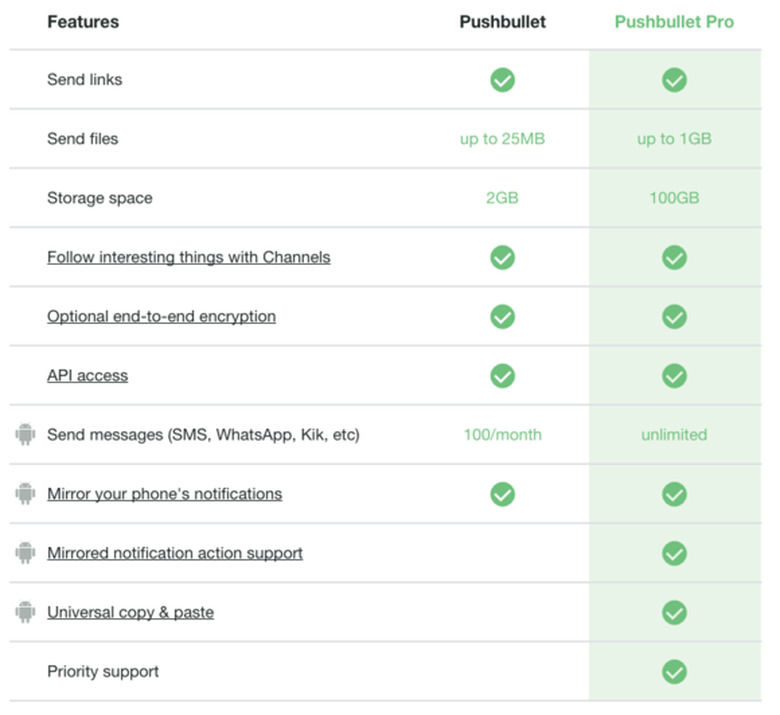Screen dimensions: 780x715
Task: Click the Universal copy & paste link
Action: tap(130, 612)
